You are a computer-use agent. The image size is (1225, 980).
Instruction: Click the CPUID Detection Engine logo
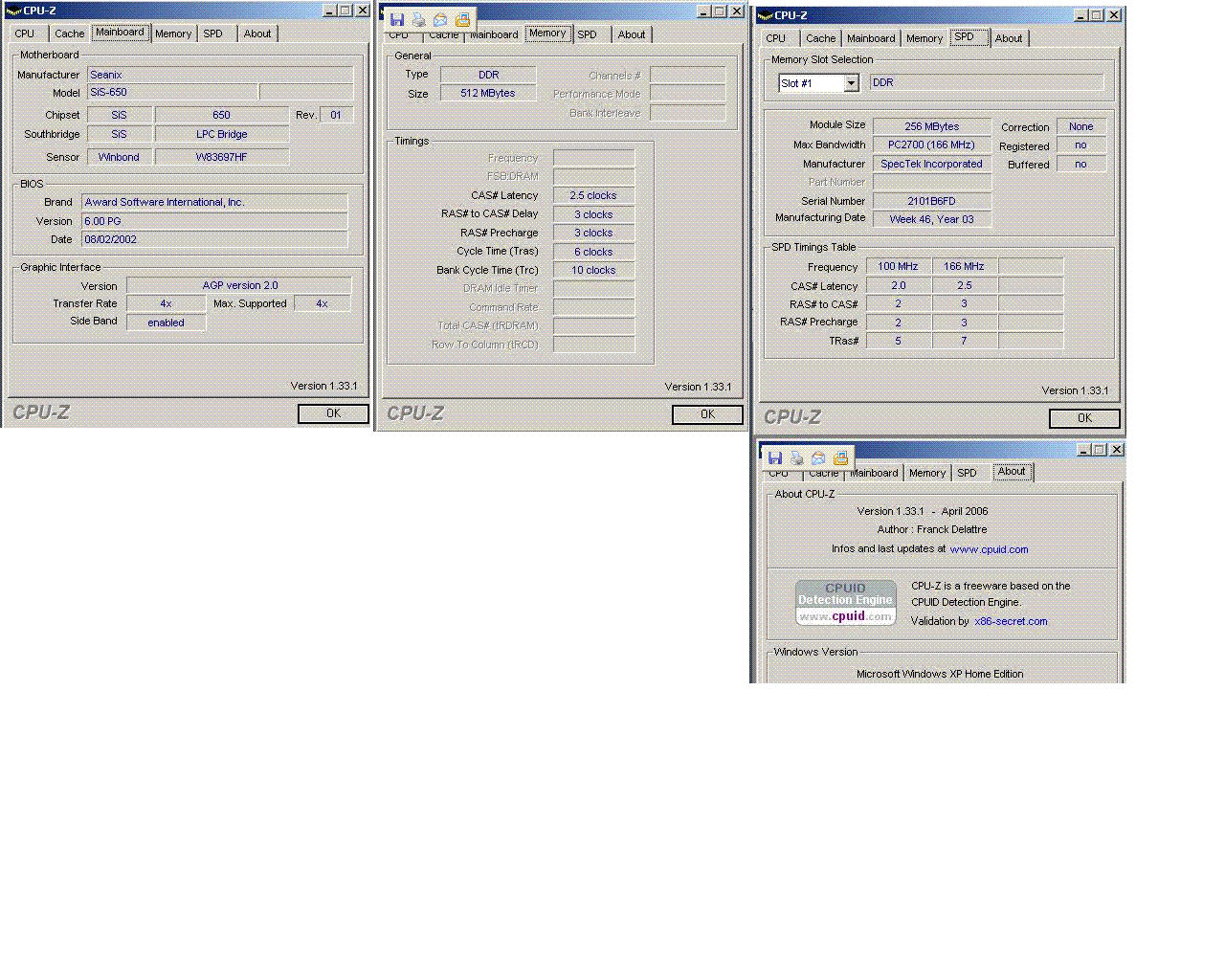pyautogui.click(x=846, y=603)
